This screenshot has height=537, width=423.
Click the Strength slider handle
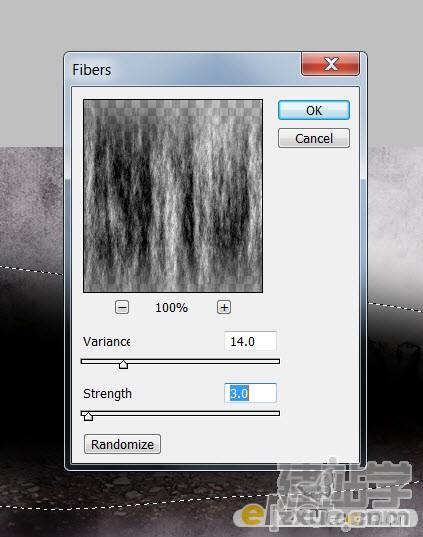click(88, 416)
